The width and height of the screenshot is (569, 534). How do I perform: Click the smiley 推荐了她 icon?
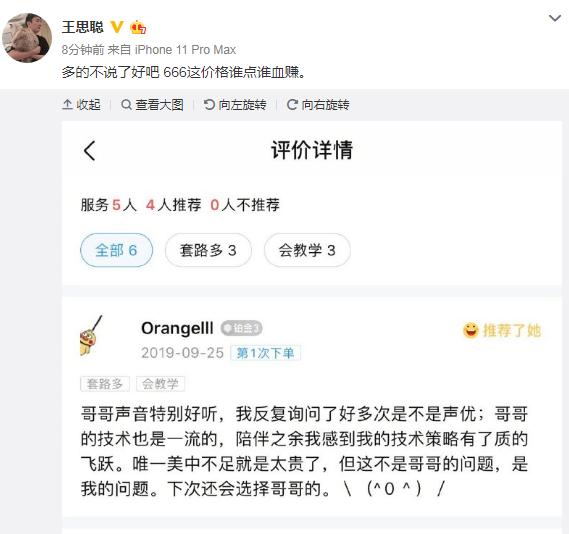click(x=471, y=330)
